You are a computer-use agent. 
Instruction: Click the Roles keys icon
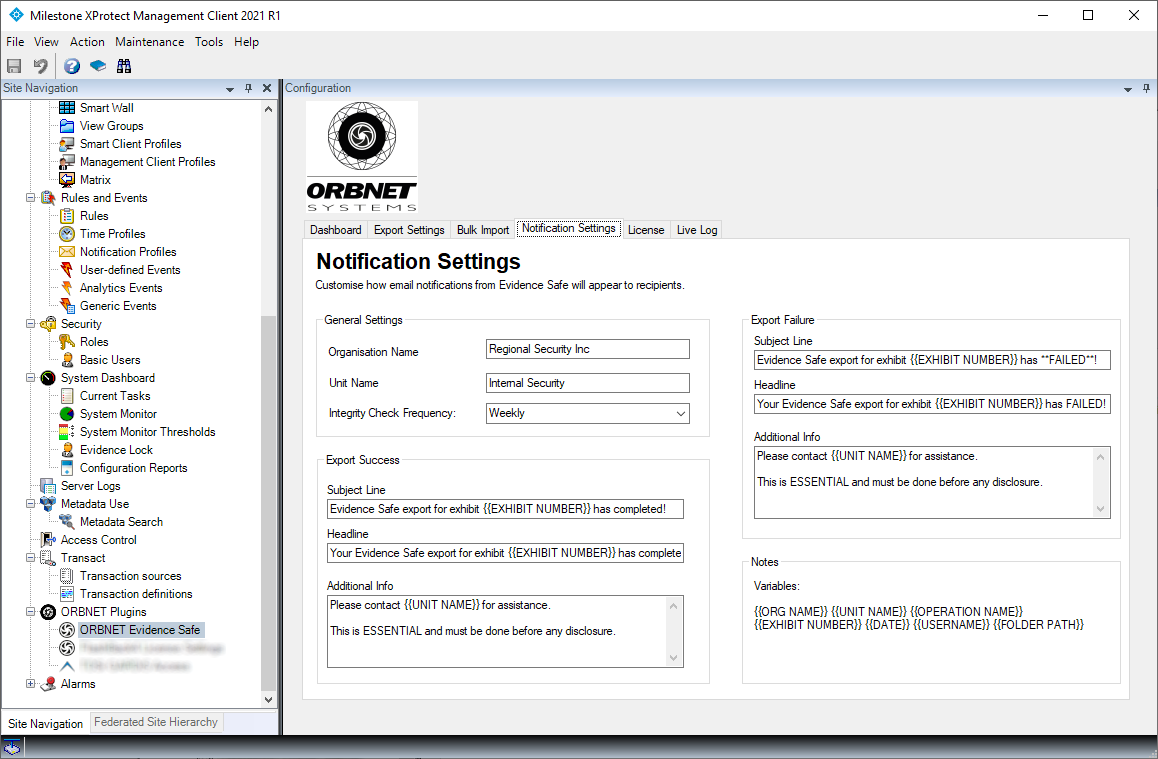67,342
